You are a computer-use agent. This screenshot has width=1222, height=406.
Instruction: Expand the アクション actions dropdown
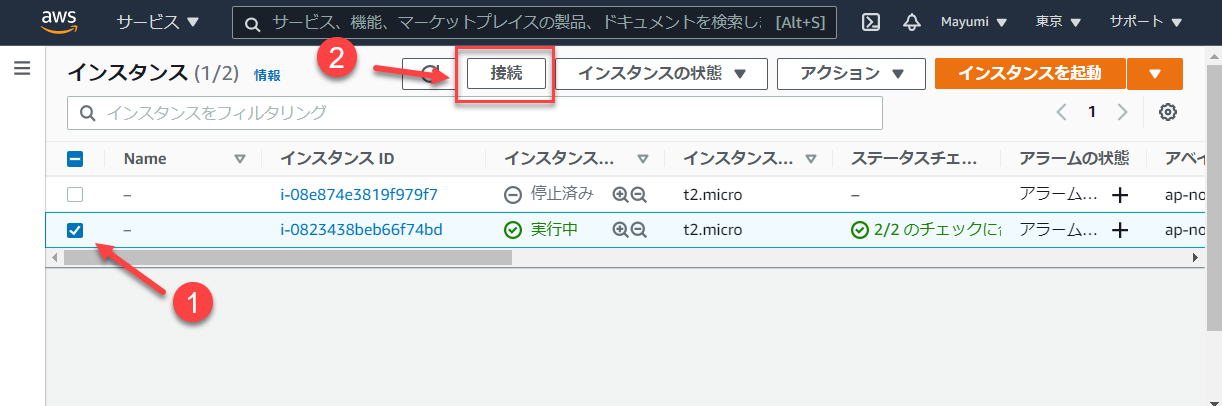849,73
